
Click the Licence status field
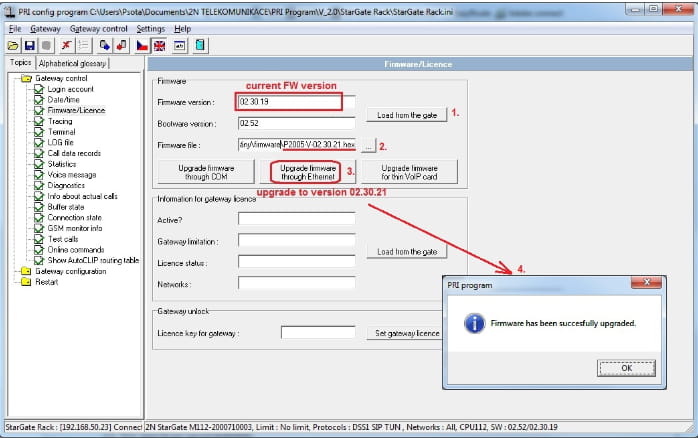[296, 262]
